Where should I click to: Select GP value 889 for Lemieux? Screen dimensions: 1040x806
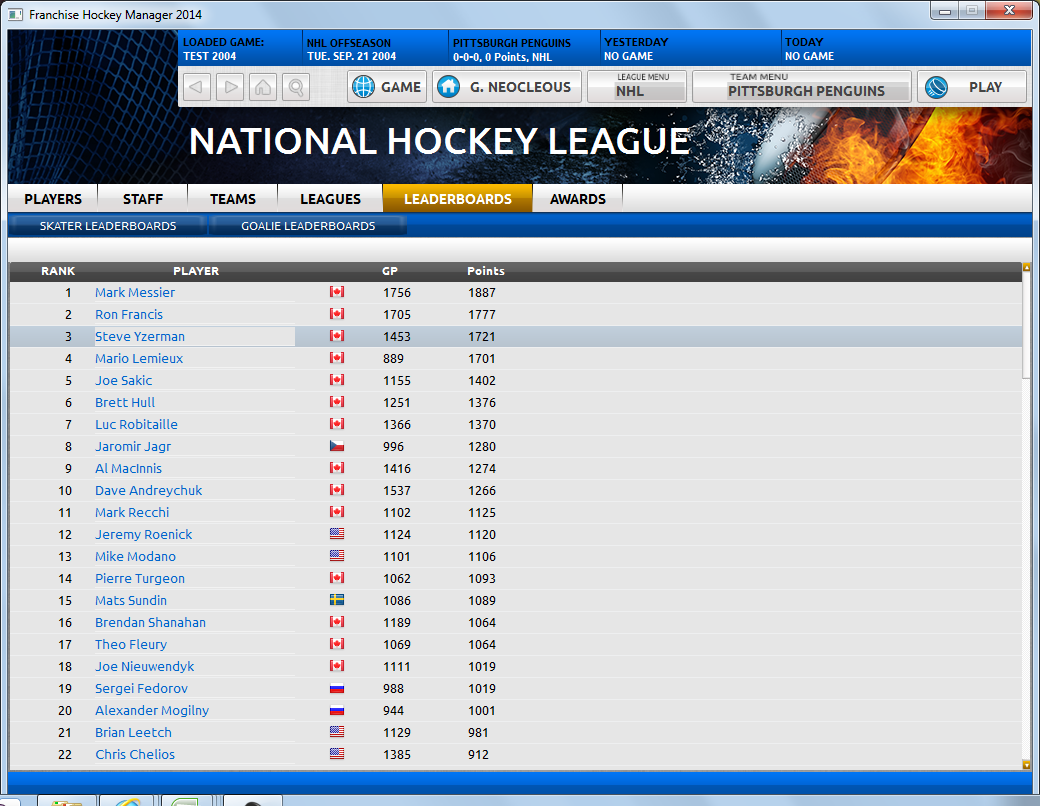pyautogui.click(x=393, y=358)
